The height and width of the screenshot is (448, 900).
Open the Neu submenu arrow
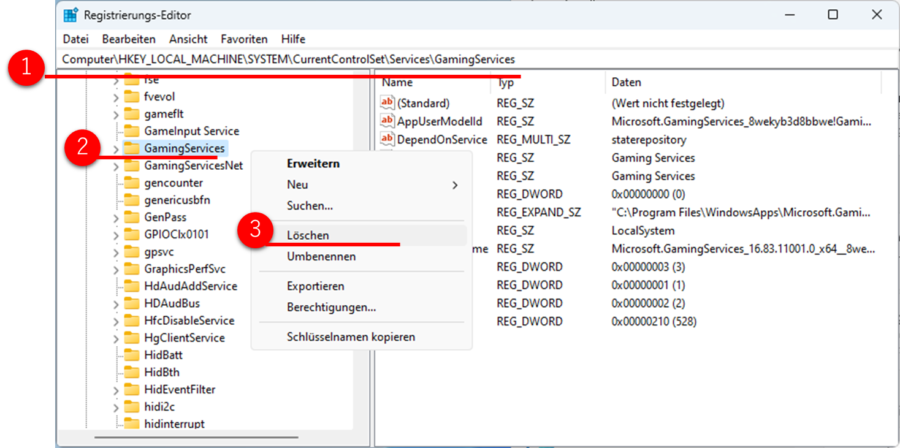click(455, 185)
